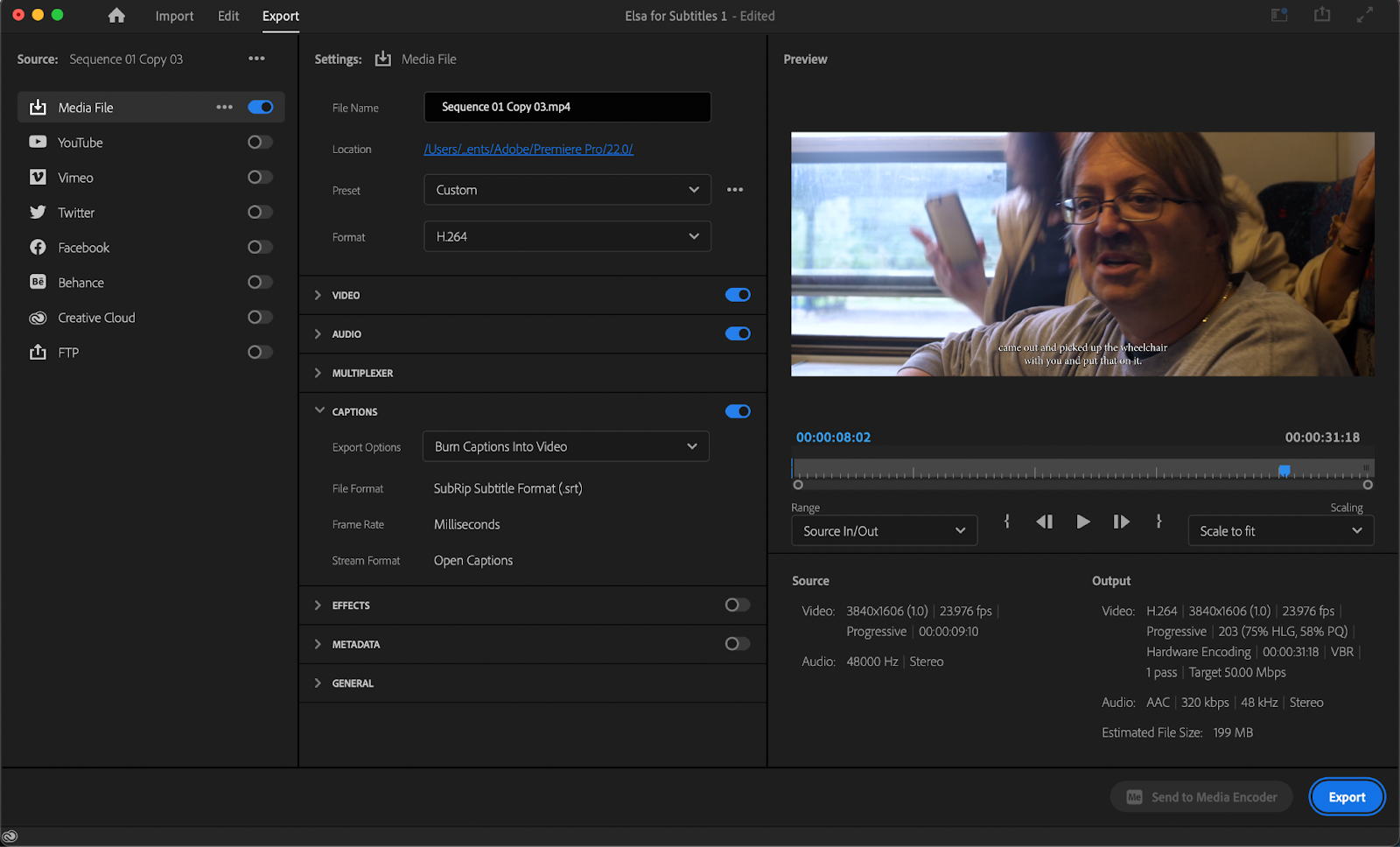Step back one frame in preview
This screenshot has height=847, width=1400.
tap(1044, 521)
